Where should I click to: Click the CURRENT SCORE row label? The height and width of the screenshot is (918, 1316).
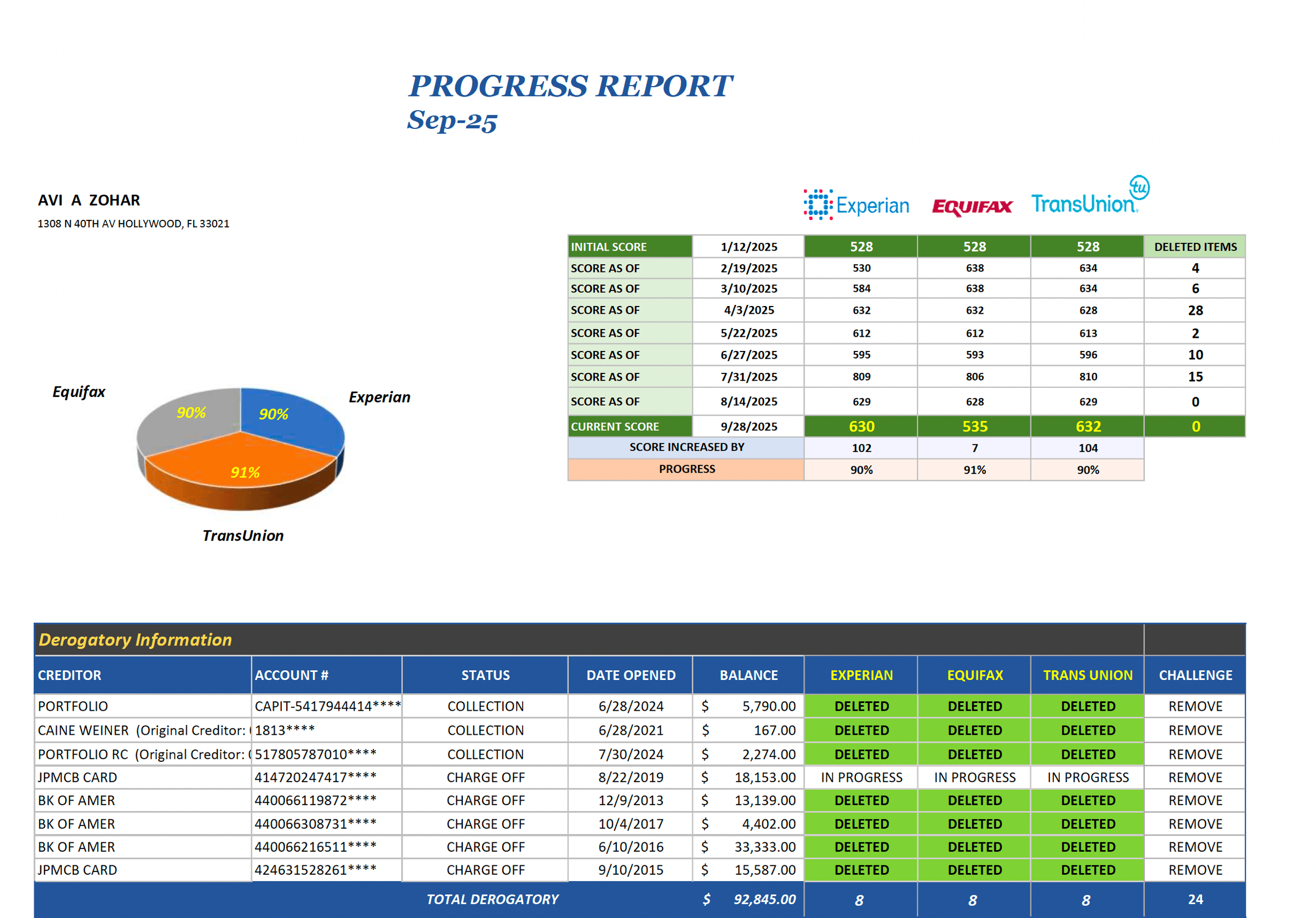pyautogui.click(x=629, y=426)
